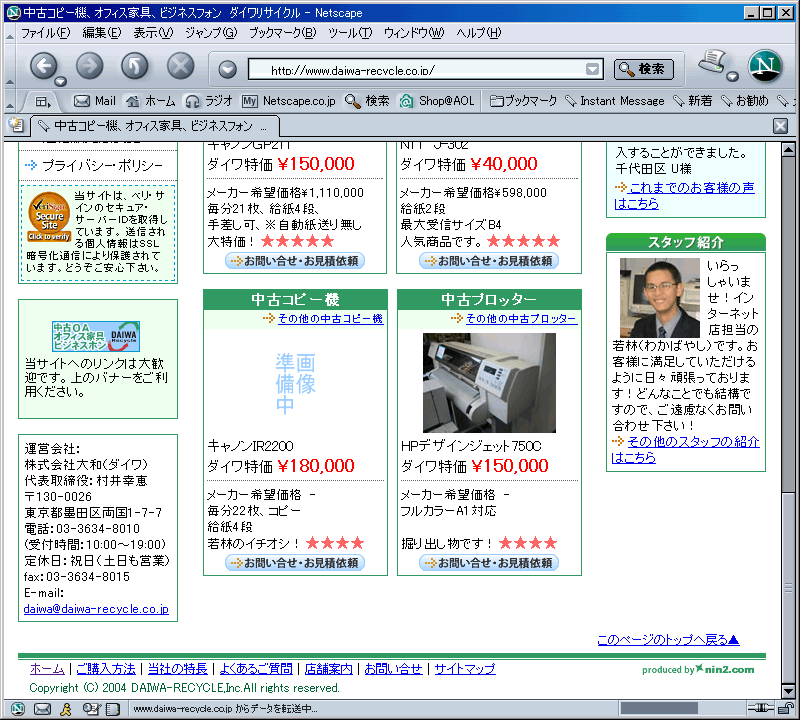The image size is (800, 720).
Task: Click the VeriSign Secure Site seal
Action: pos(49,217)
